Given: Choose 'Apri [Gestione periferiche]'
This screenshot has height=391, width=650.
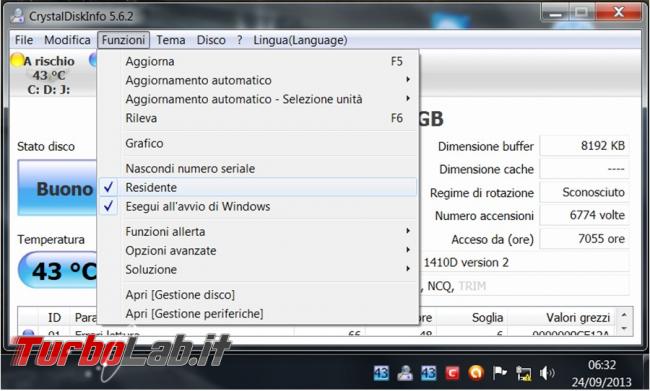Looking at the screenshot, I should pos(258,313).
